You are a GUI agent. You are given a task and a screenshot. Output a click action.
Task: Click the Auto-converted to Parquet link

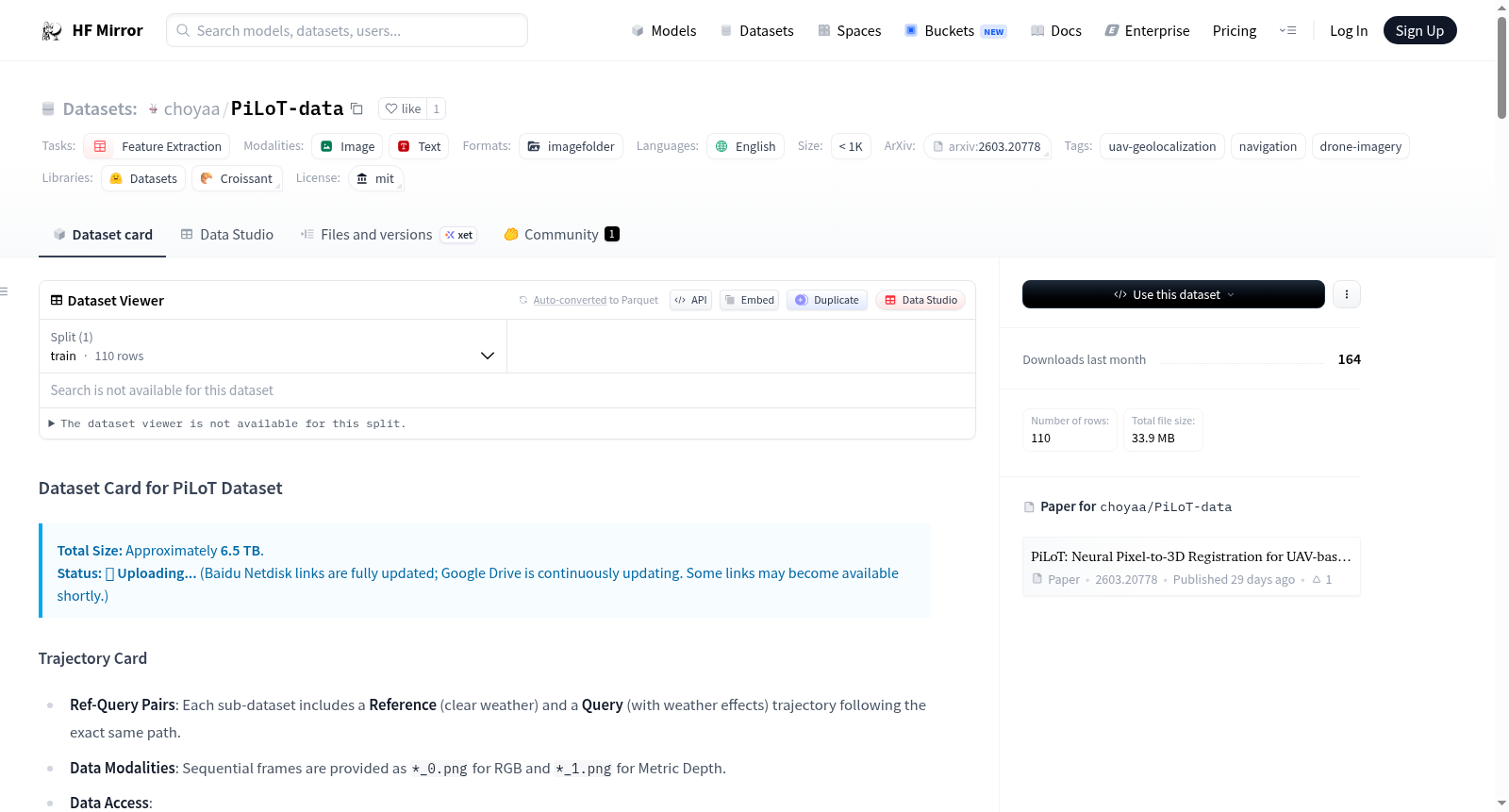[570, 301]
